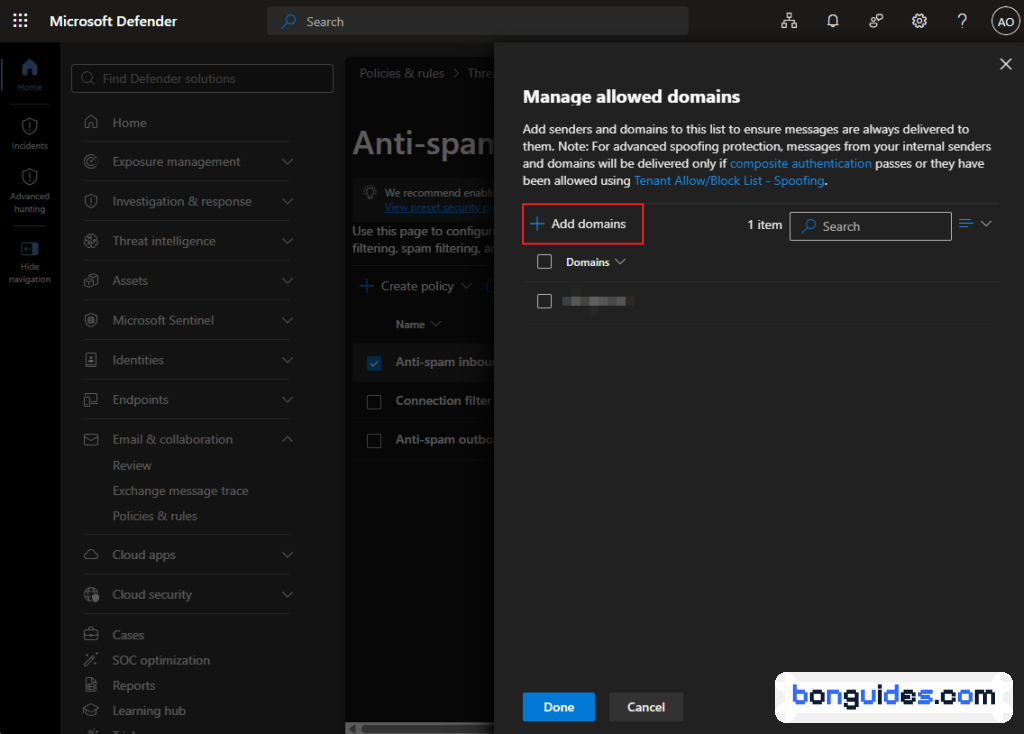Expand the Identities chevron

287,360
